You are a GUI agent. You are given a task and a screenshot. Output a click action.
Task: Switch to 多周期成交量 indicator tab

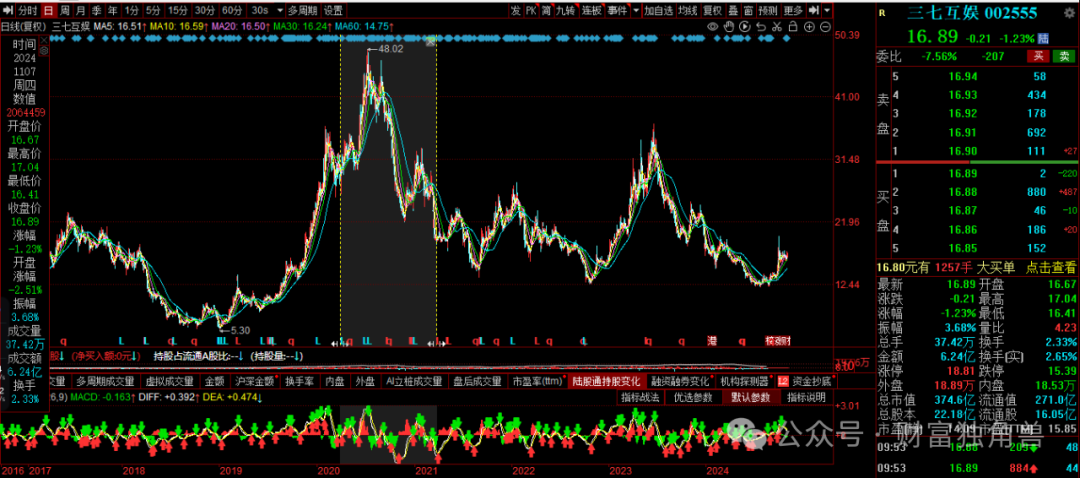[x=105, y=381]
